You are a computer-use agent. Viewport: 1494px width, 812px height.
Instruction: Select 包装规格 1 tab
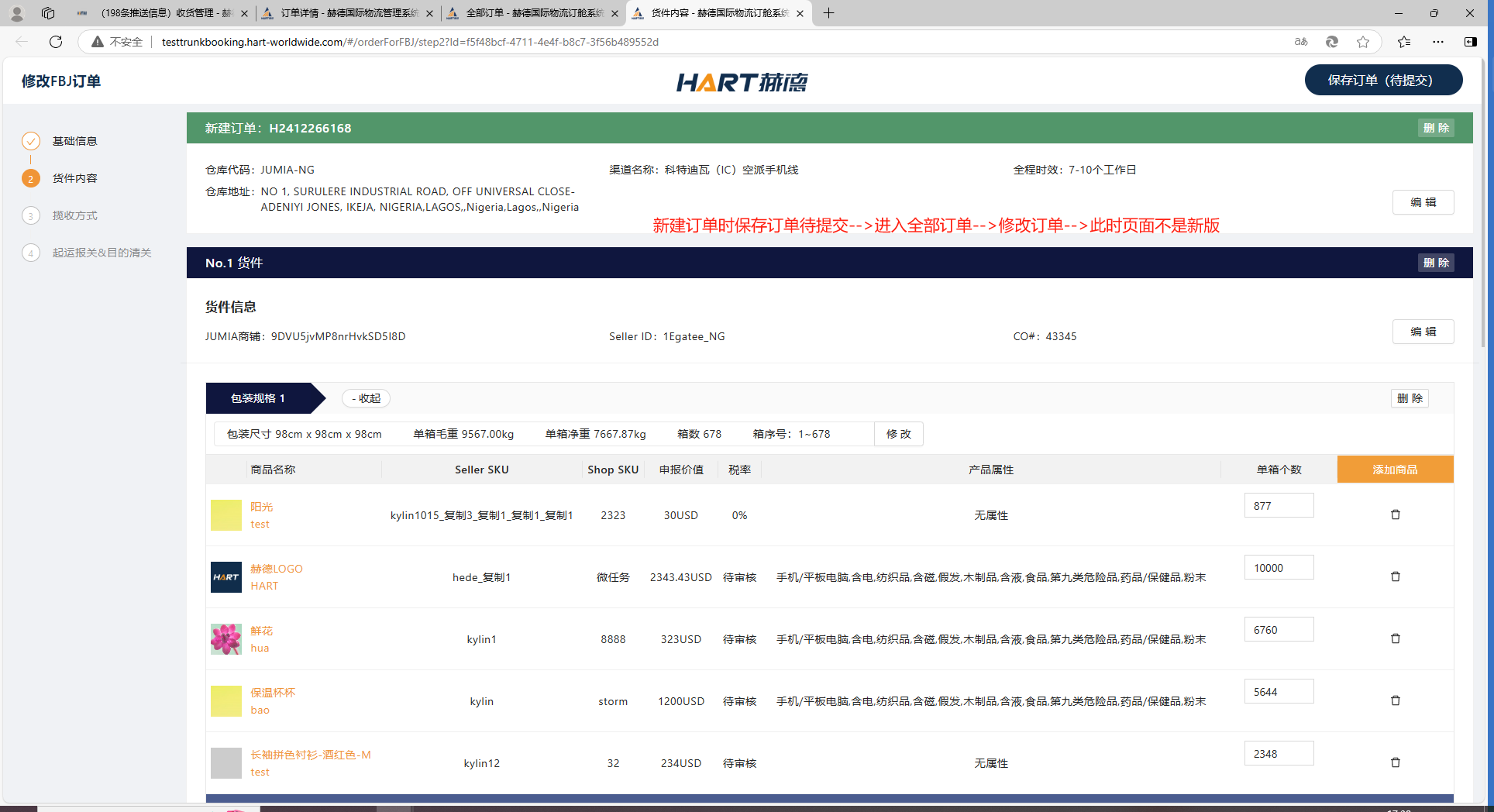point(259,398)
